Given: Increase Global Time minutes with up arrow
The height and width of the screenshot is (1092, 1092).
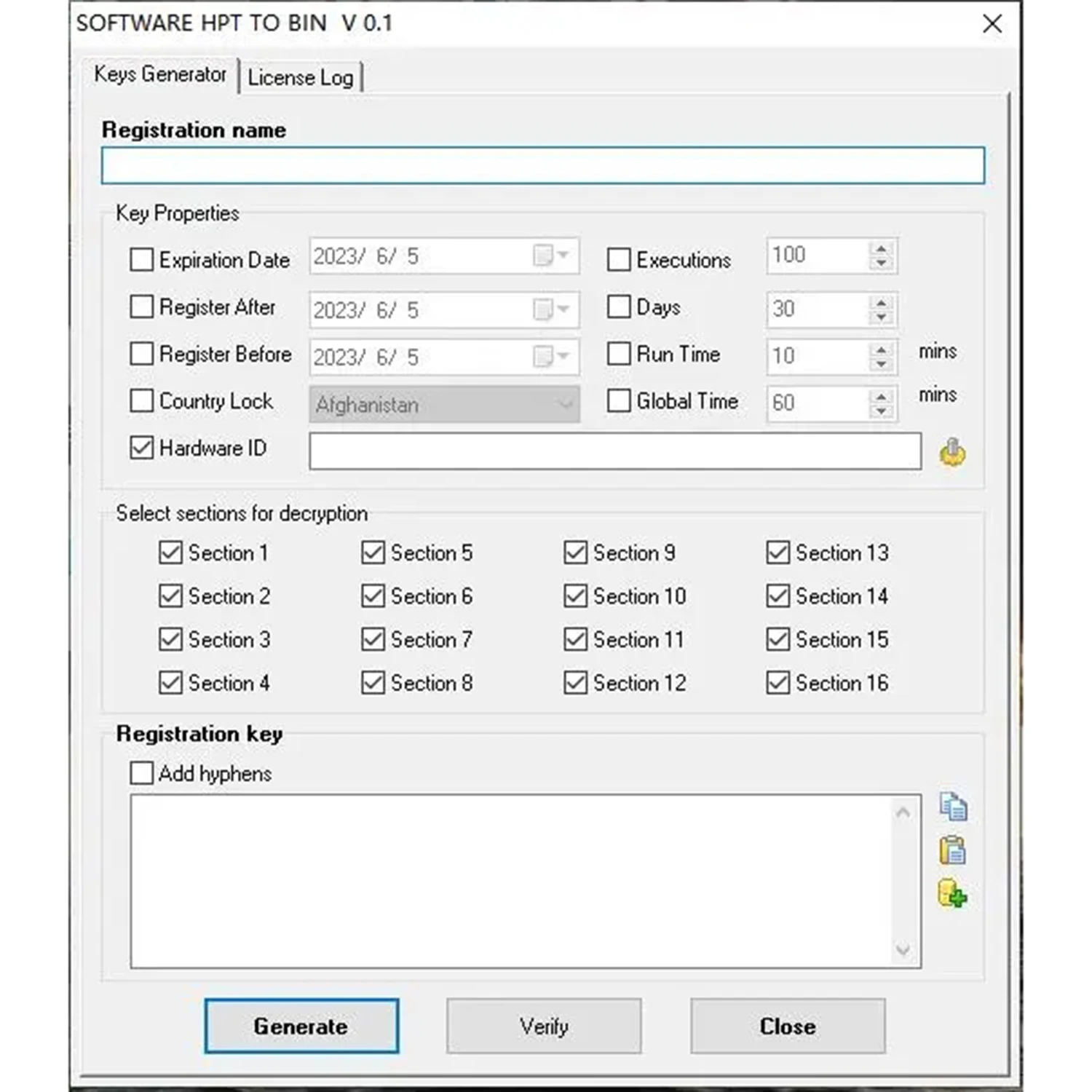Looking at the screenshot, I should pyautogui.click(x=881, y=396).
